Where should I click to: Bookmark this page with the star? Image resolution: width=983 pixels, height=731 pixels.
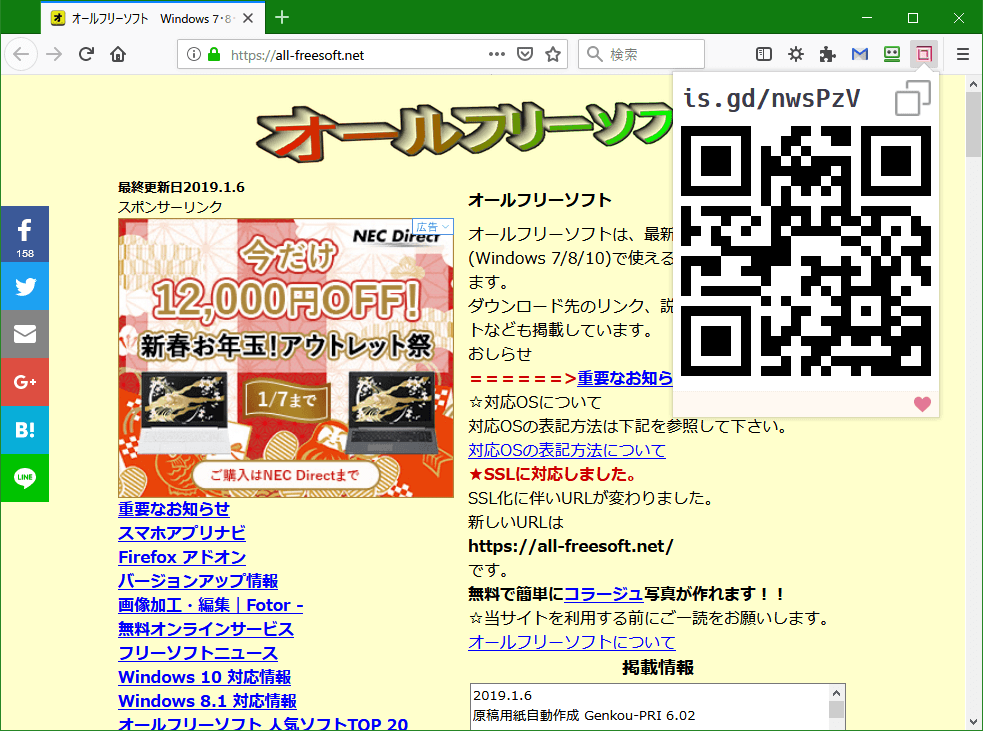552,55
